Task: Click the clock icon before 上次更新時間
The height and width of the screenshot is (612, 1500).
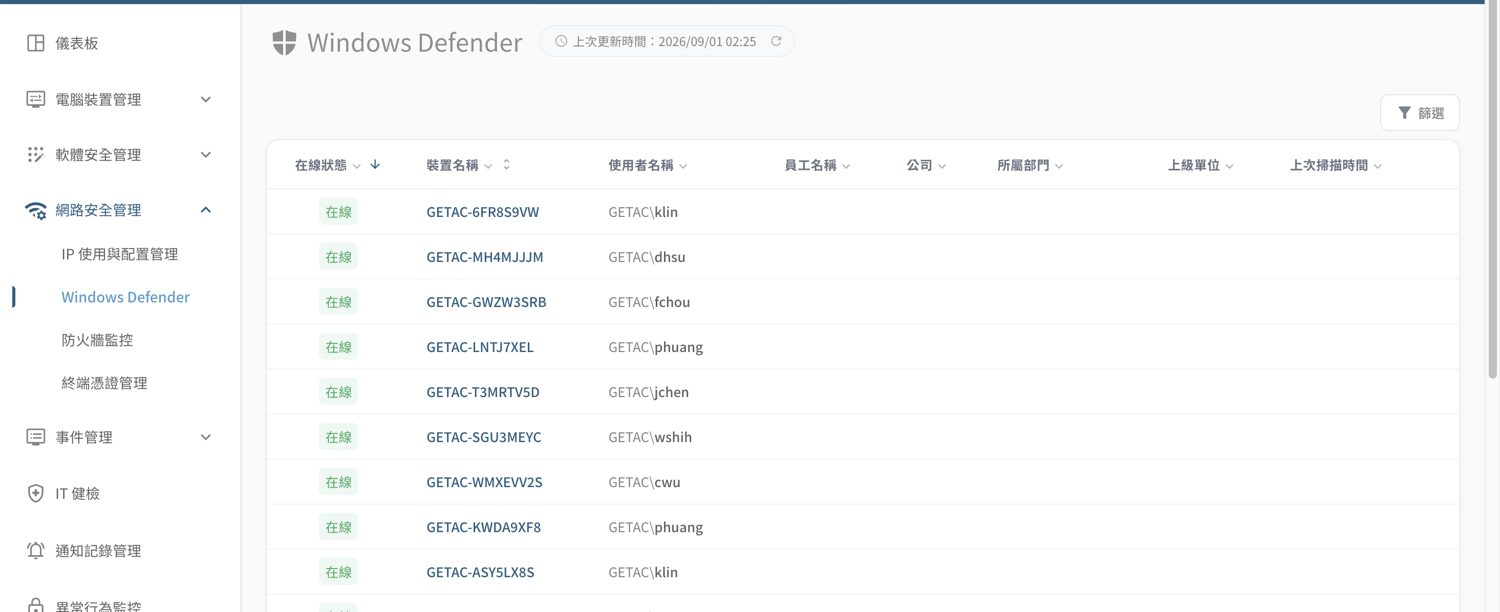Action: coord(561,41)
